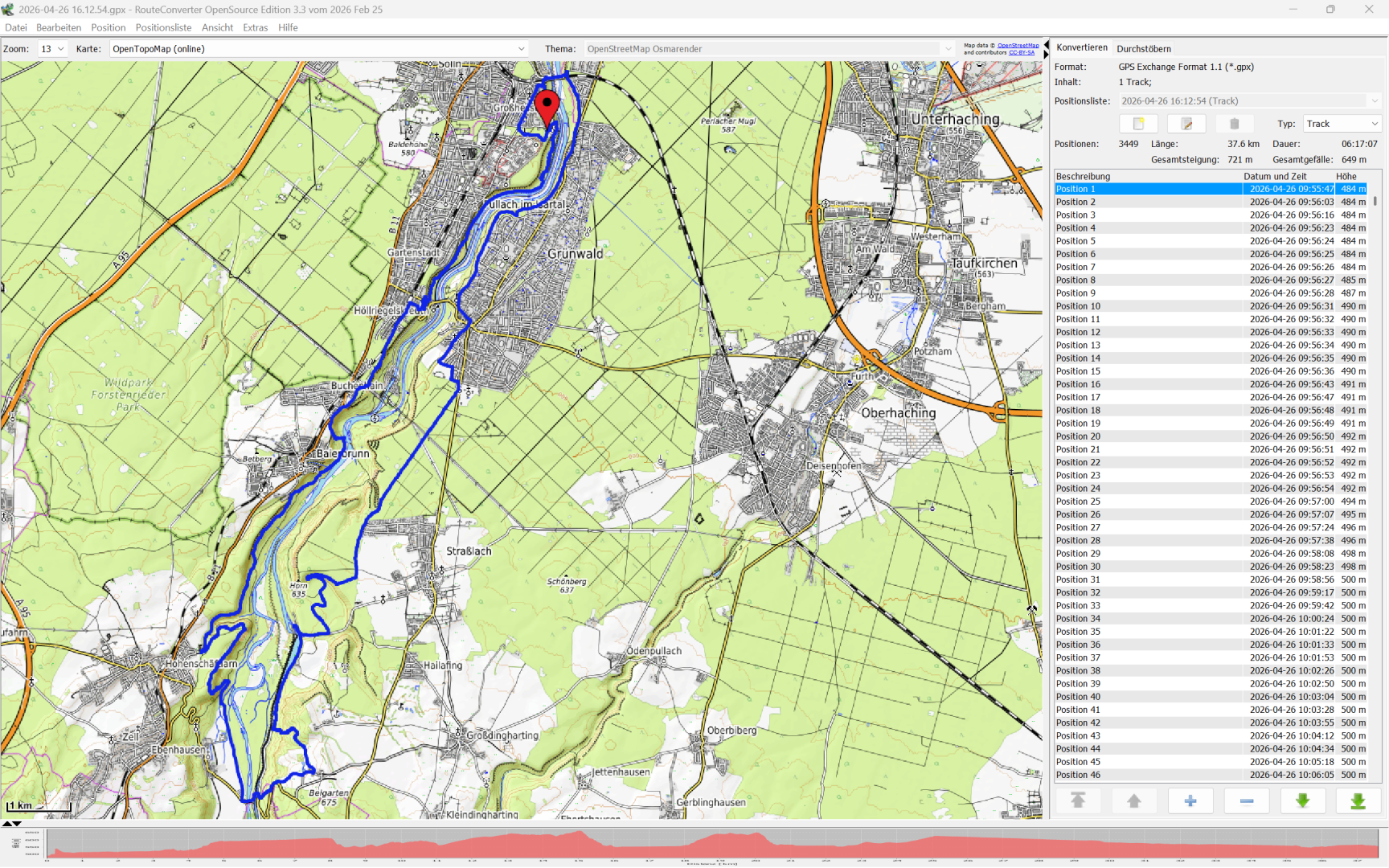Image resolution: width=1389 pixels, height=868 pixels.
Task: Click the blue minus remove position button
Action: tap(1247, 800)
